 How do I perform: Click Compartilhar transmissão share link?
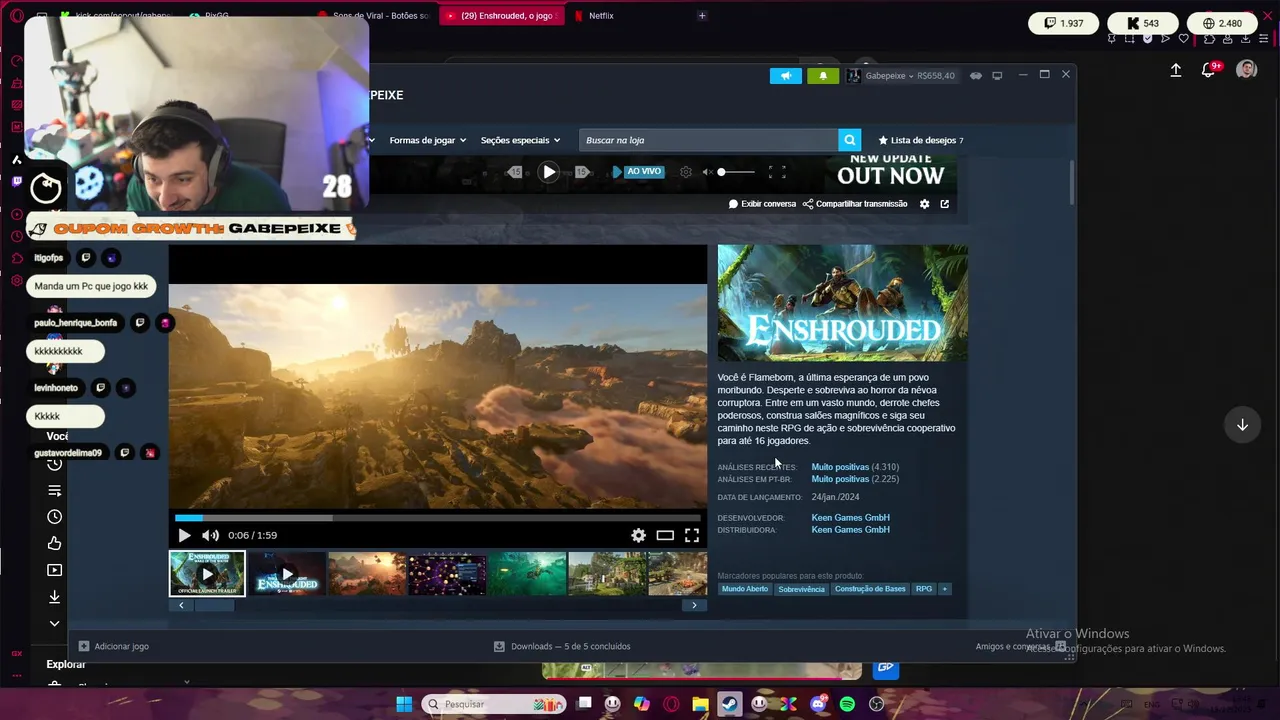[855, 204]
